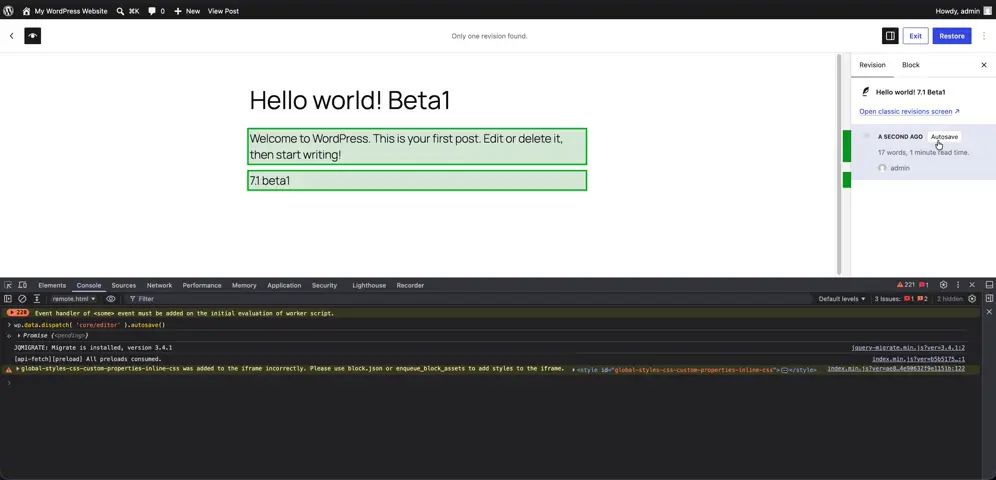Open DevTools settings gear icon

(x=943, y=285)
